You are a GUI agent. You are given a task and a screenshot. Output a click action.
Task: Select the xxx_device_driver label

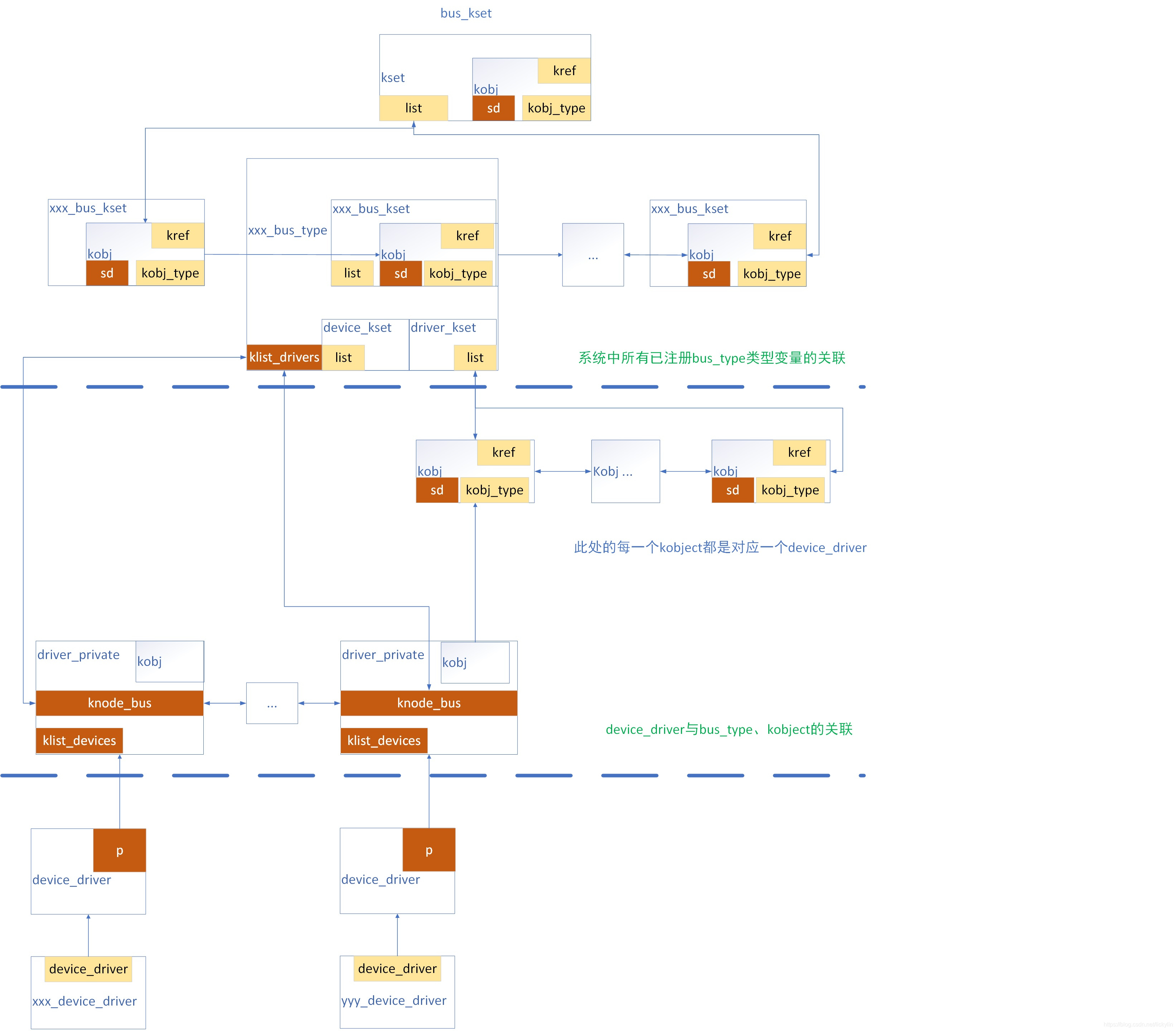coord(84,1001)
